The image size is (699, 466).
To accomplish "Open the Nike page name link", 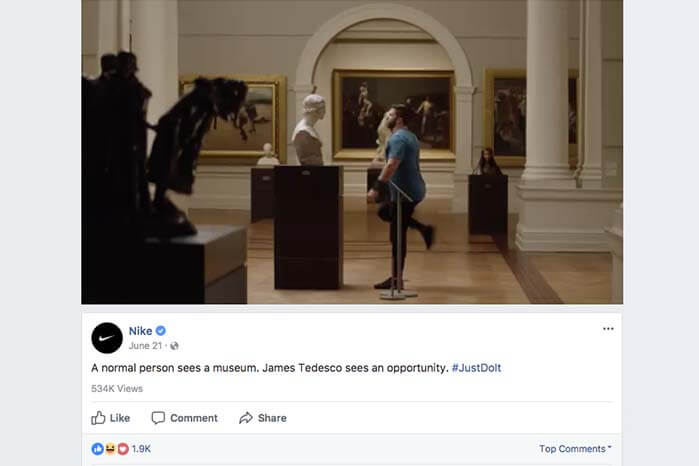I will (140, 331).
